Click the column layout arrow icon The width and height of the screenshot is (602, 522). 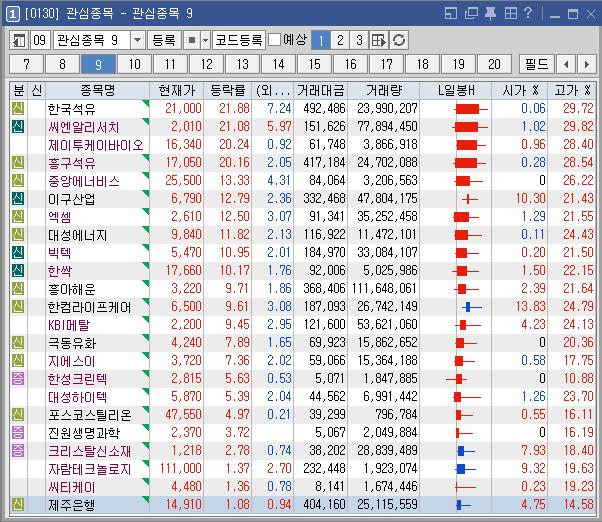(x=379, y=40)
